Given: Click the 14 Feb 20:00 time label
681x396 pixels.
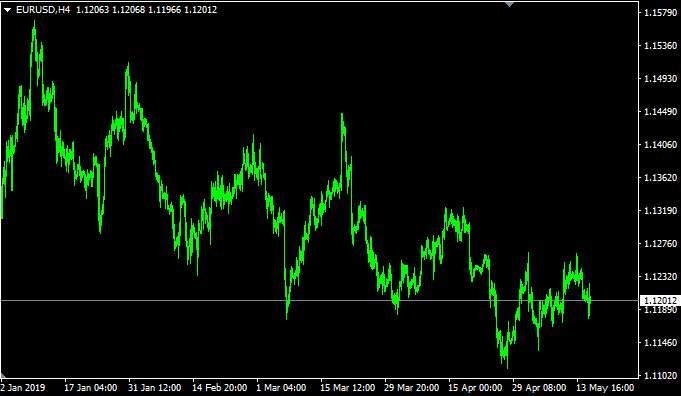Looking at the screenshot, I should click(220, 387).
